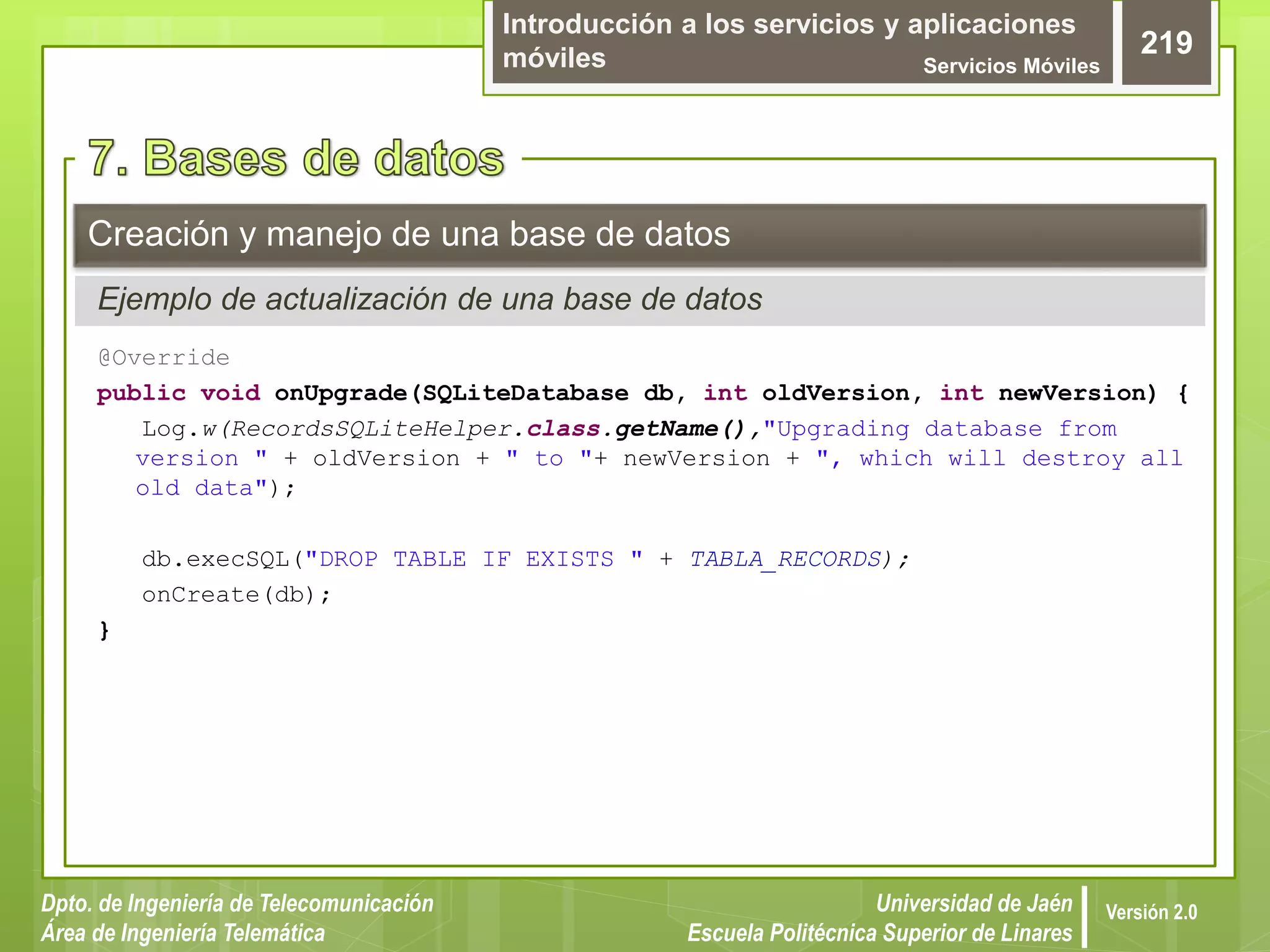Click the 'onCreate(db);' code line
Image resolution: width=1270 pixels, height=952 pixels.
pos(236,595)
